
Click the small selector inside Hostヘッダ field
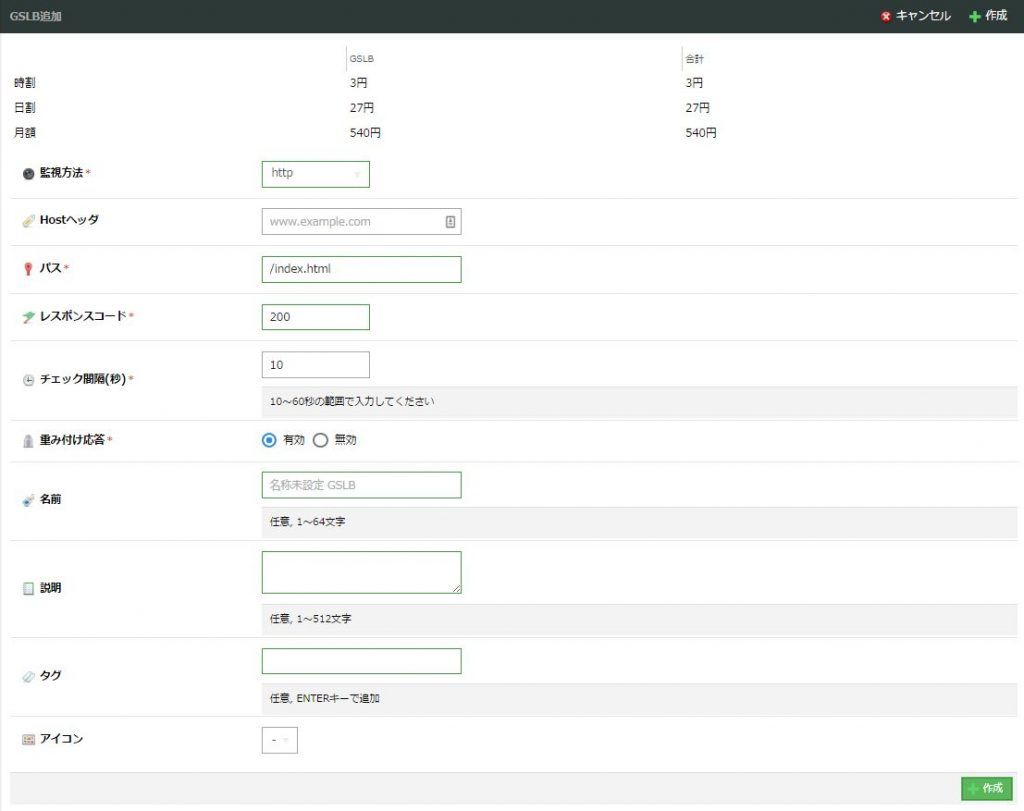(452, 221)
